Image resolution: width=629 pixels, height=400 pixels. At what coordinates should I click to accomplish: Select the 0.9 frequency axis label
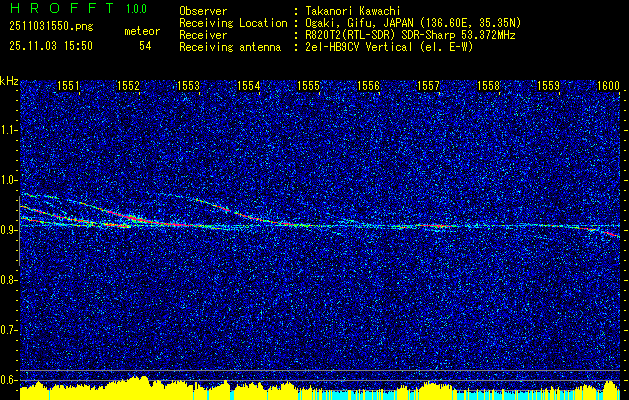point(9,230)
